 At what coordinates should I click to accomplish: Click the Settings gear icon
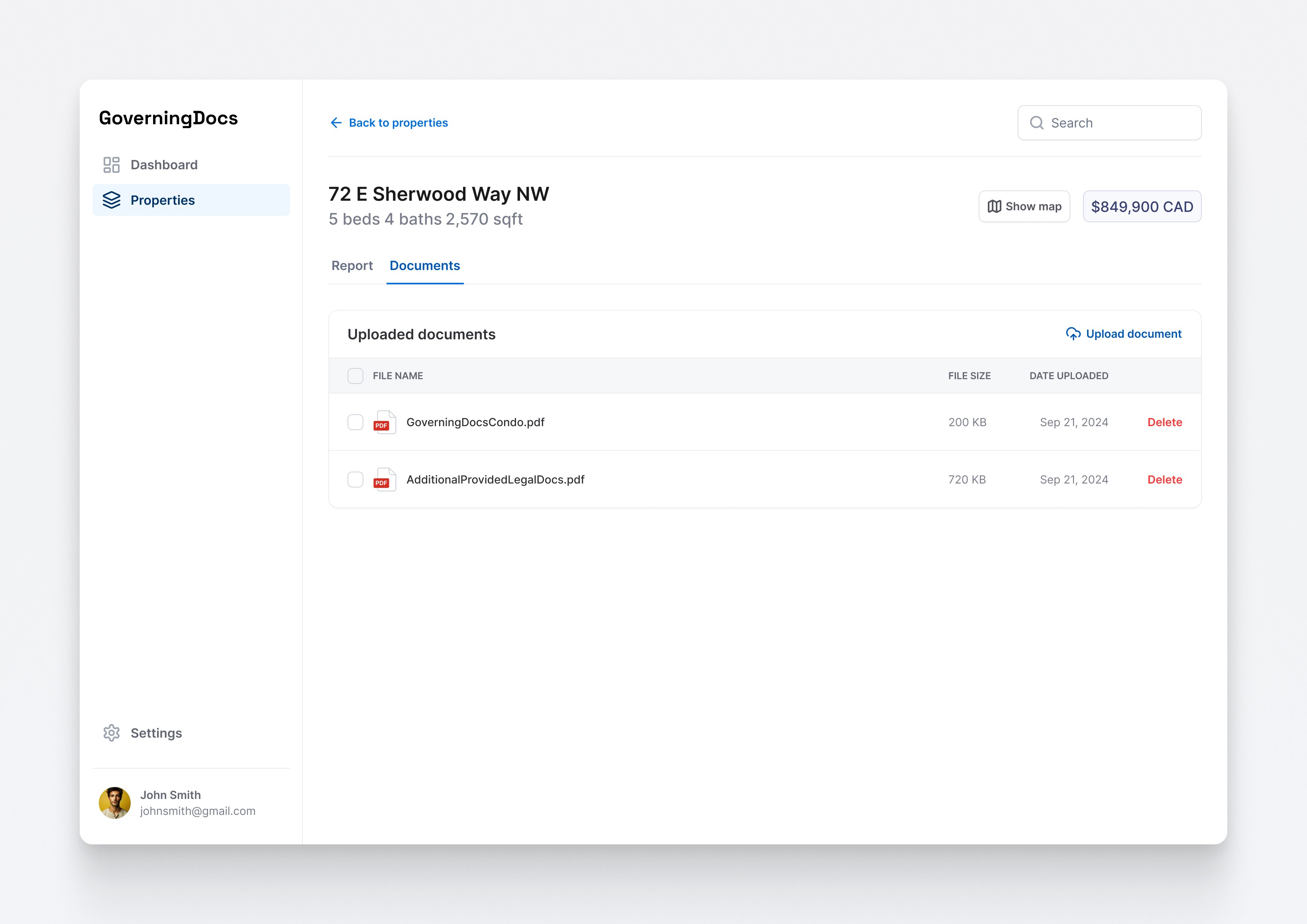(112, 733)
